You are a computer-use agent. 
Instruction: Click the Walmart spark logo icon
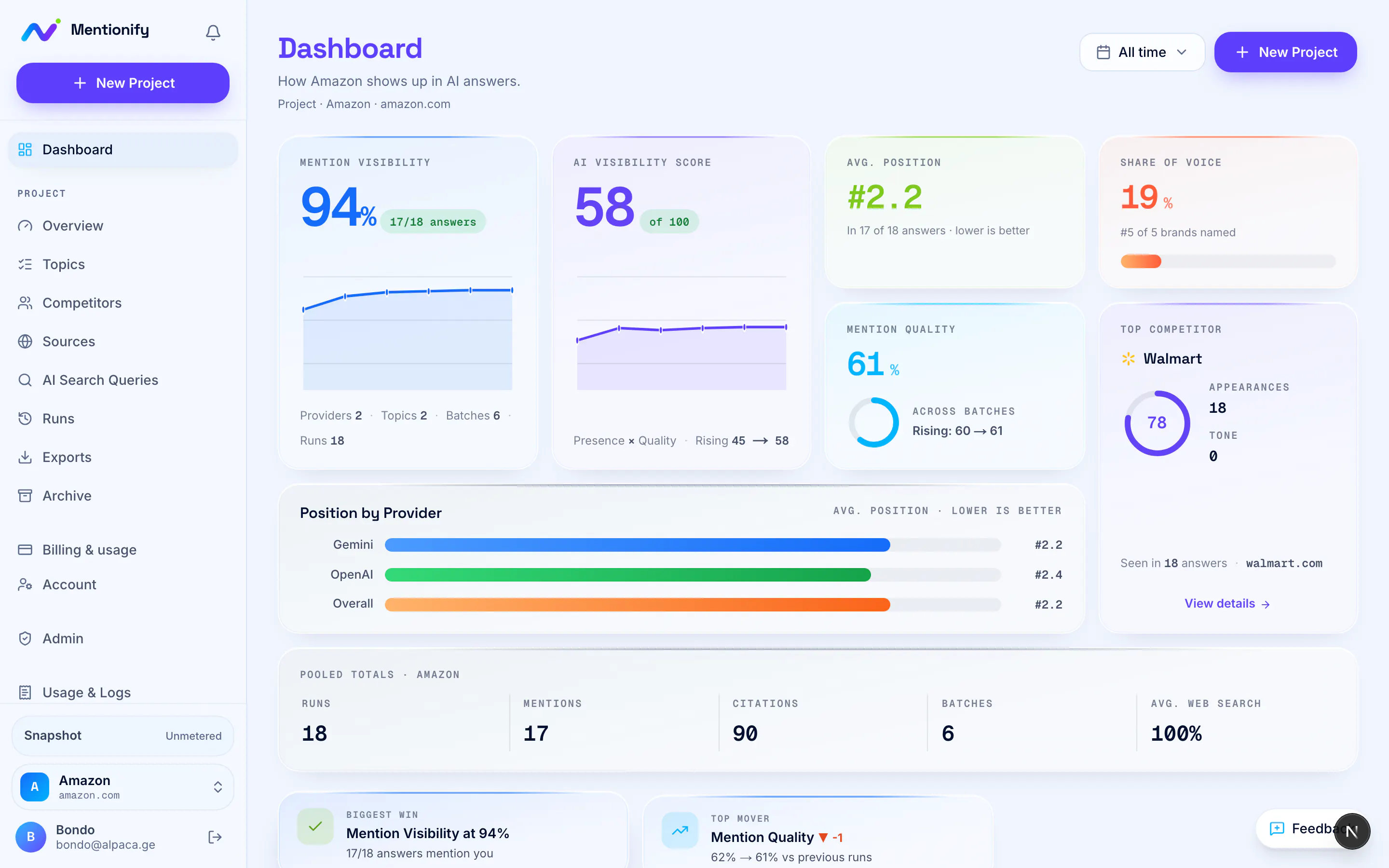(x=1129, y=359)
